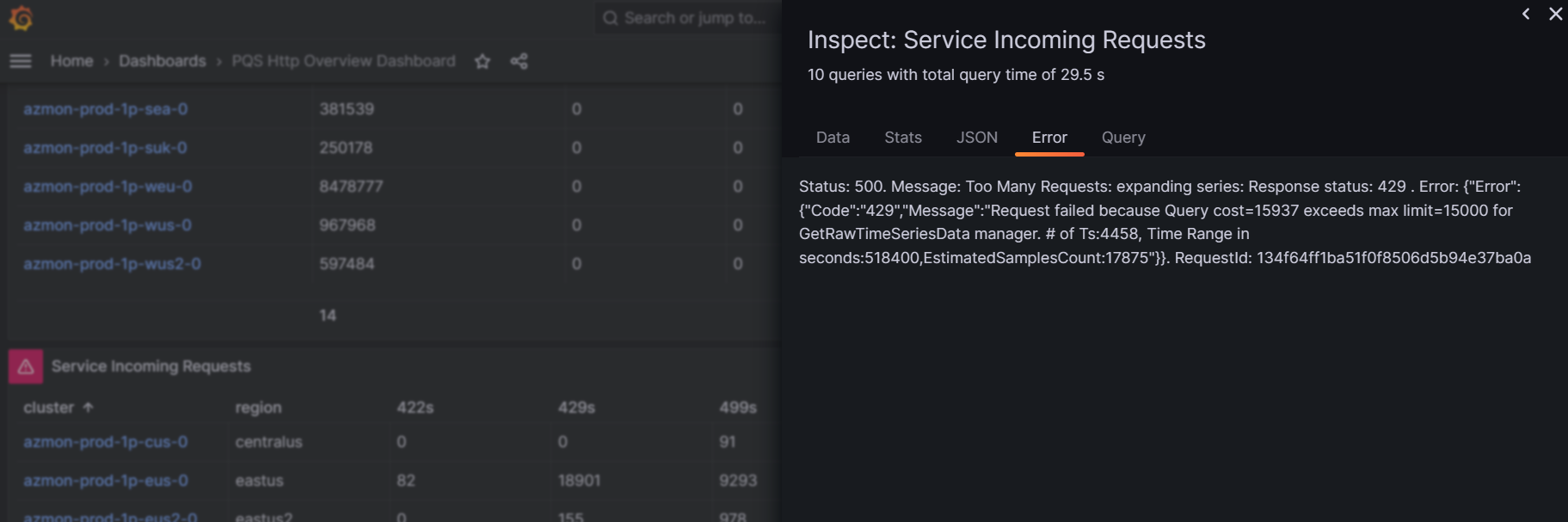Screen dimensions: 1568x522
Task: Open cluster azmon-prod-1p-eus-0
Action: 106,481
